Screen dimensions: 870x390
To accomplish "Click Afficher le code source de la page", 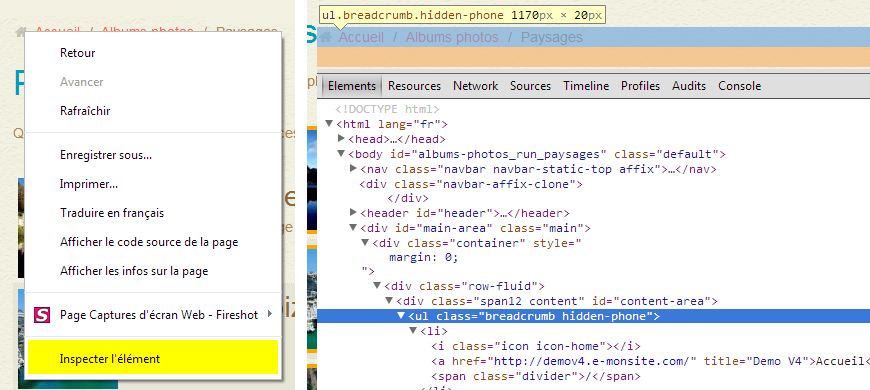I will point(149,242).
